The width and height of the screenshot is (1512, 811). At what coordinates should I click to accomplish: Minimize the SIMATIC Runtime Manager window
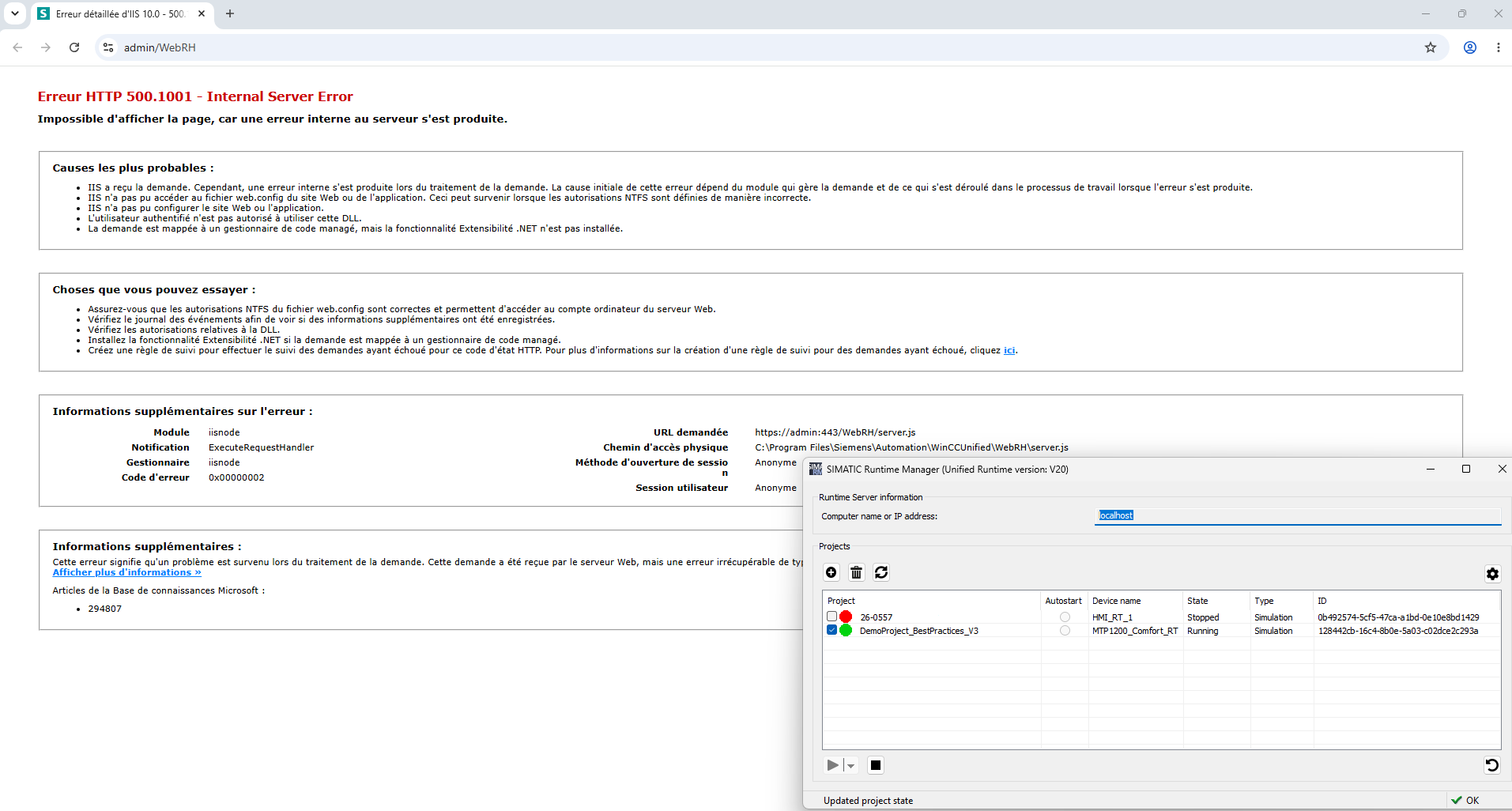(x=1430, y=469)
